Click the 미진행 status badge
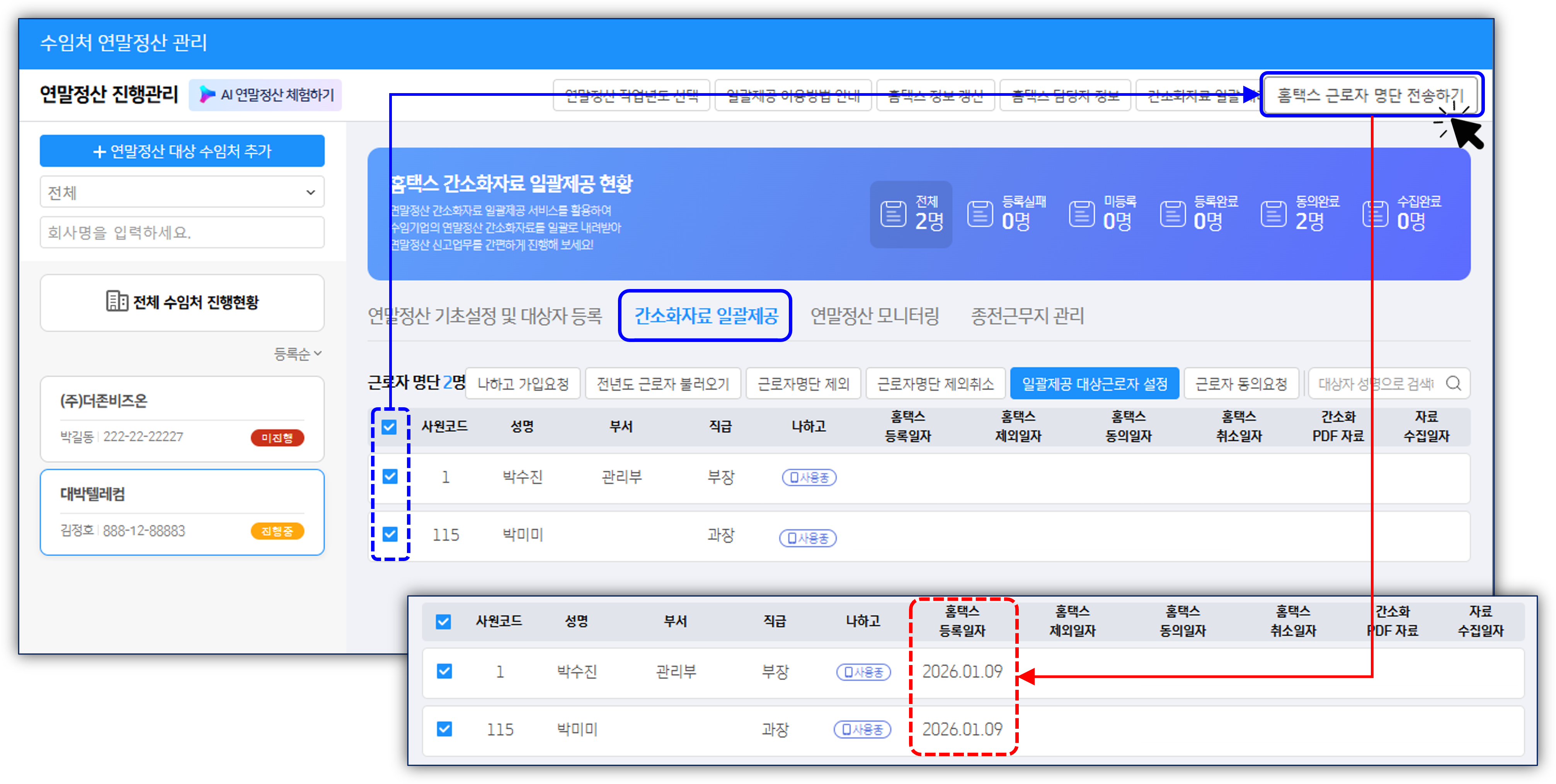The width and height of the screenshot is (1556, 784). (277, 437)
